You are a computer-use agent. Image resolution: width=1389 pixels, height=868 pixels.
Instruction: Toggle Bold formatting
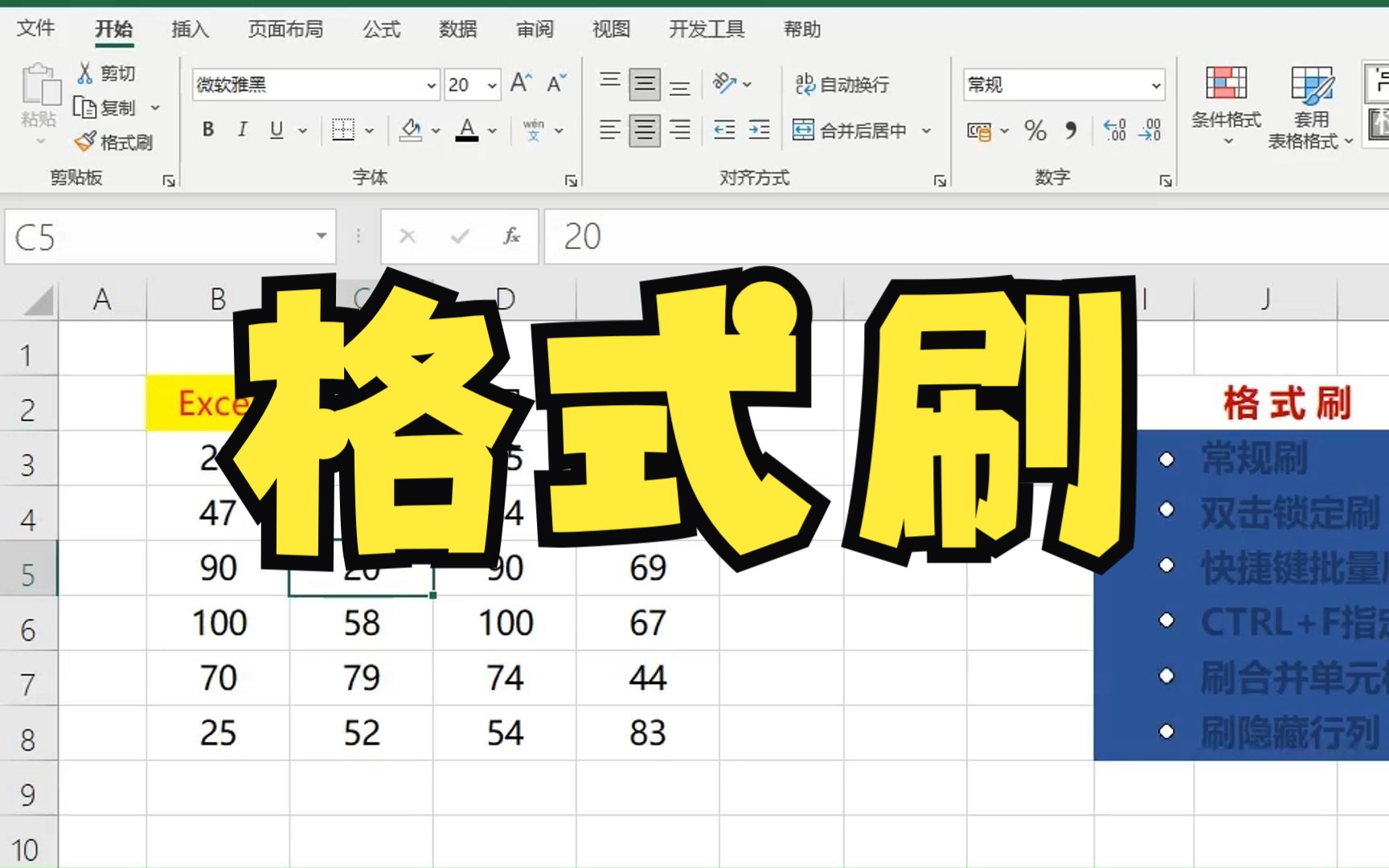tap(208, 129)
